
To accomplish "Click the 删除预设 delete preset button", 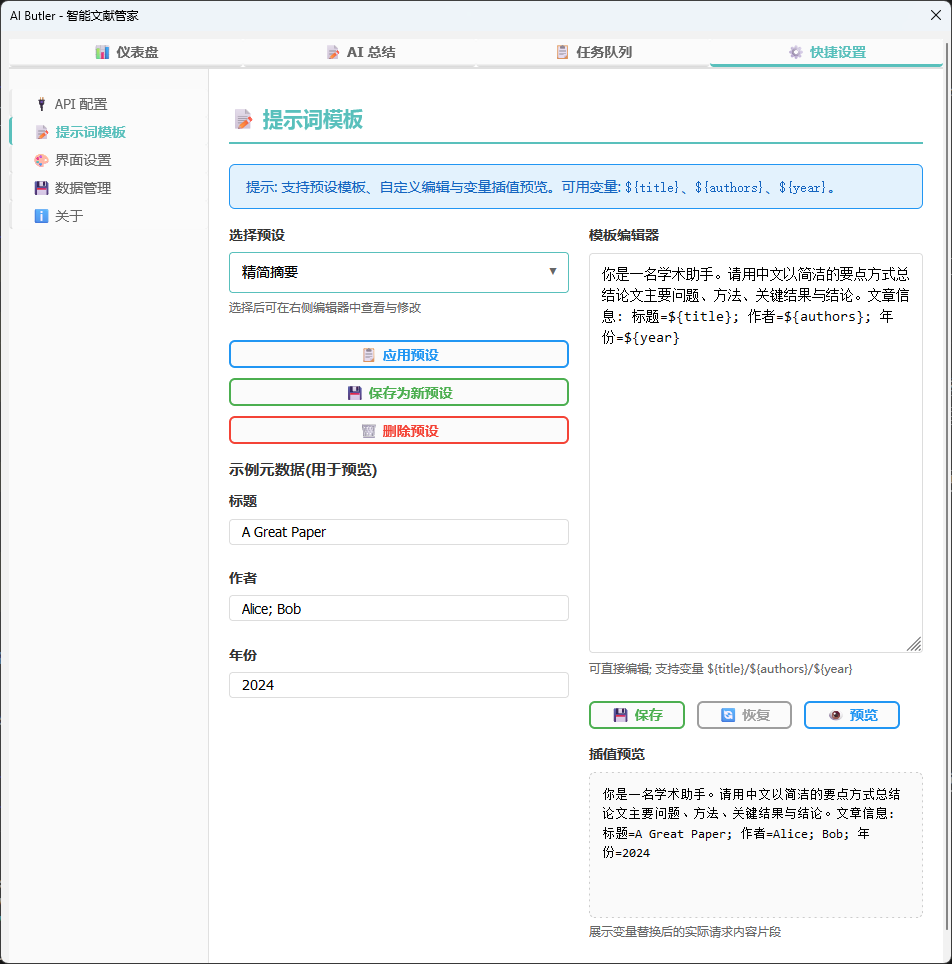I will tap(399, 431).
